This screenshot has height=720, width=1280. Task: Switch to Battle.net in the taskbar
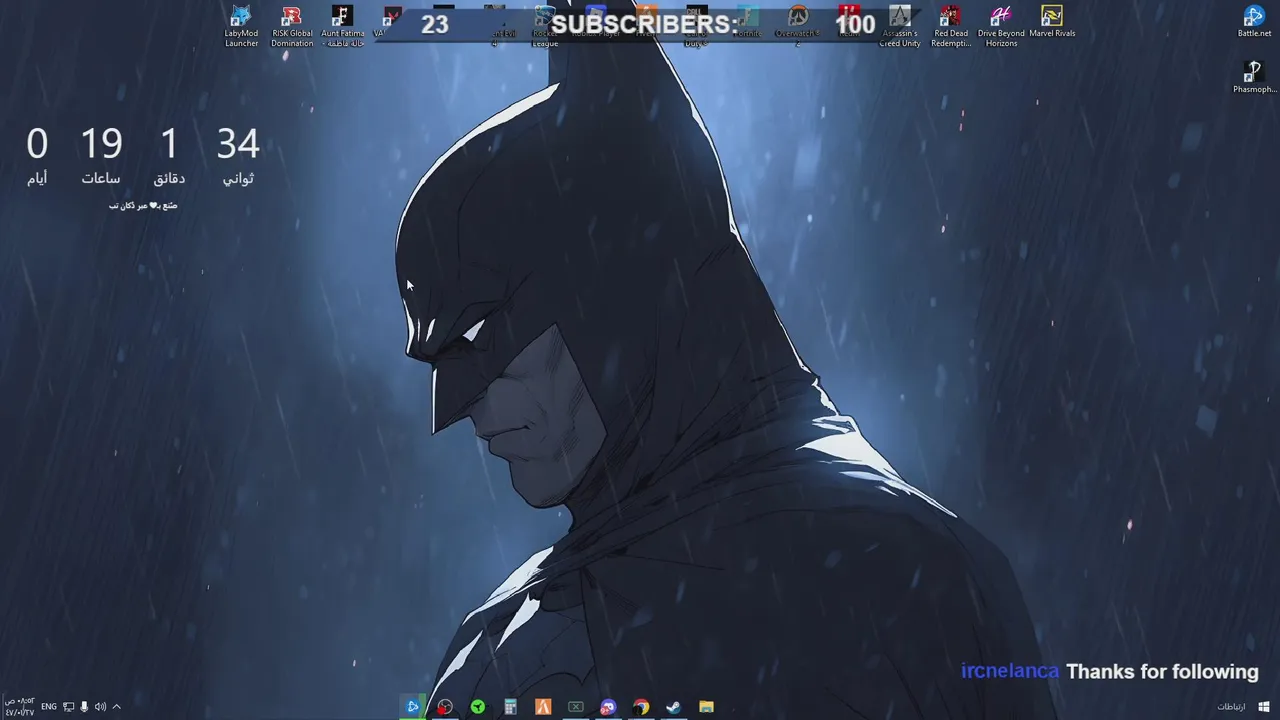tap(412, 707)
